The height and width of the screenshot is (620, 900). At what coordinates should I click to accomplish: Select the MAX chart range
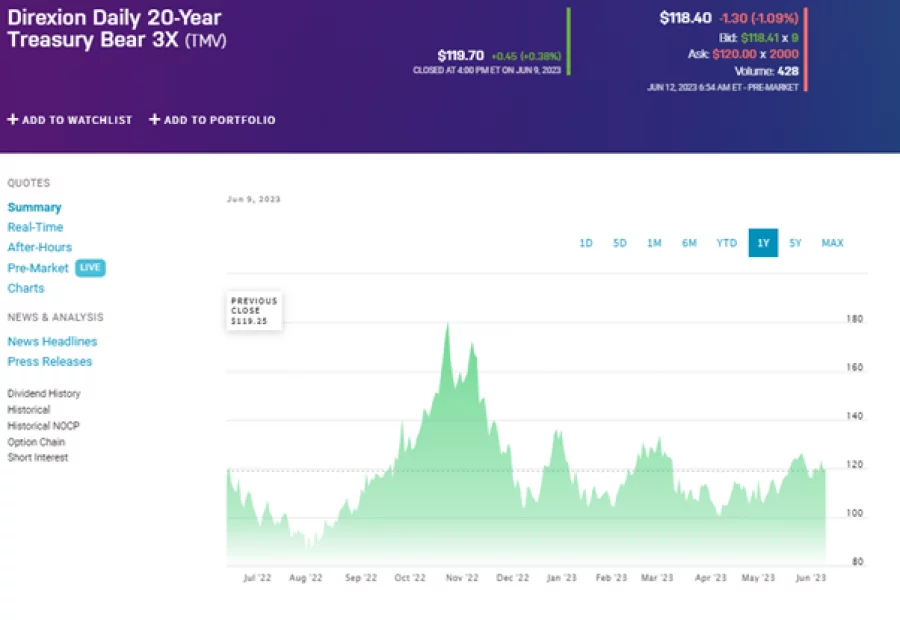tap(832, 243)
